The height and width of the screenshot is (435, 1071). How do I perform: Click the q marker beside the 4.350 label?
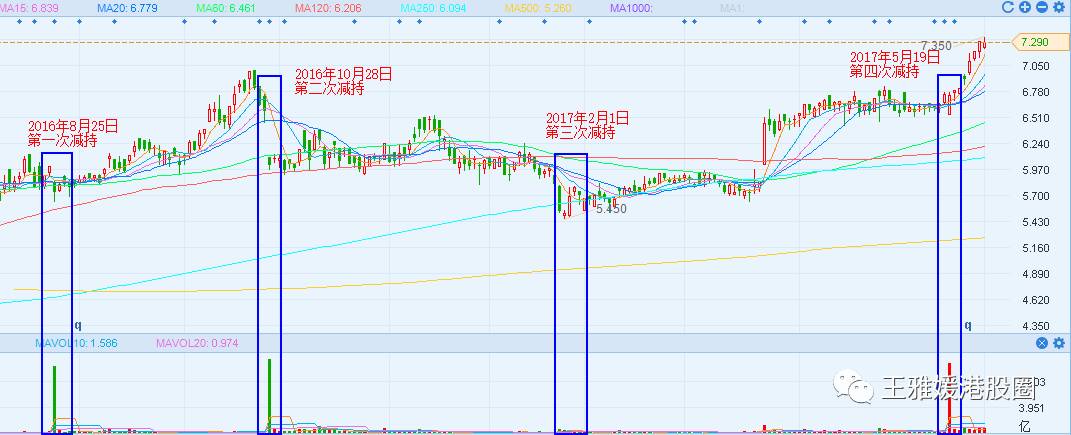[x=968, y=326]
